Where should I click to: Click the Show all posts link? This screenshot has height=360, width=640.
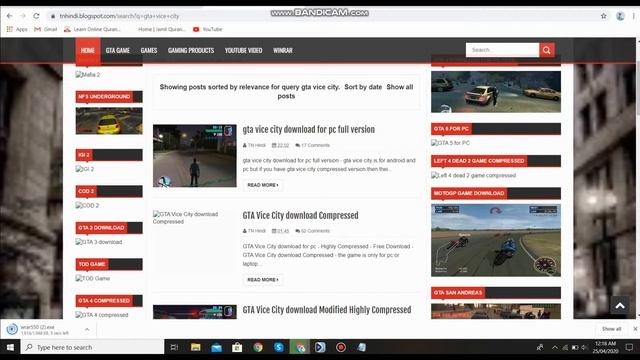[345, 91]
